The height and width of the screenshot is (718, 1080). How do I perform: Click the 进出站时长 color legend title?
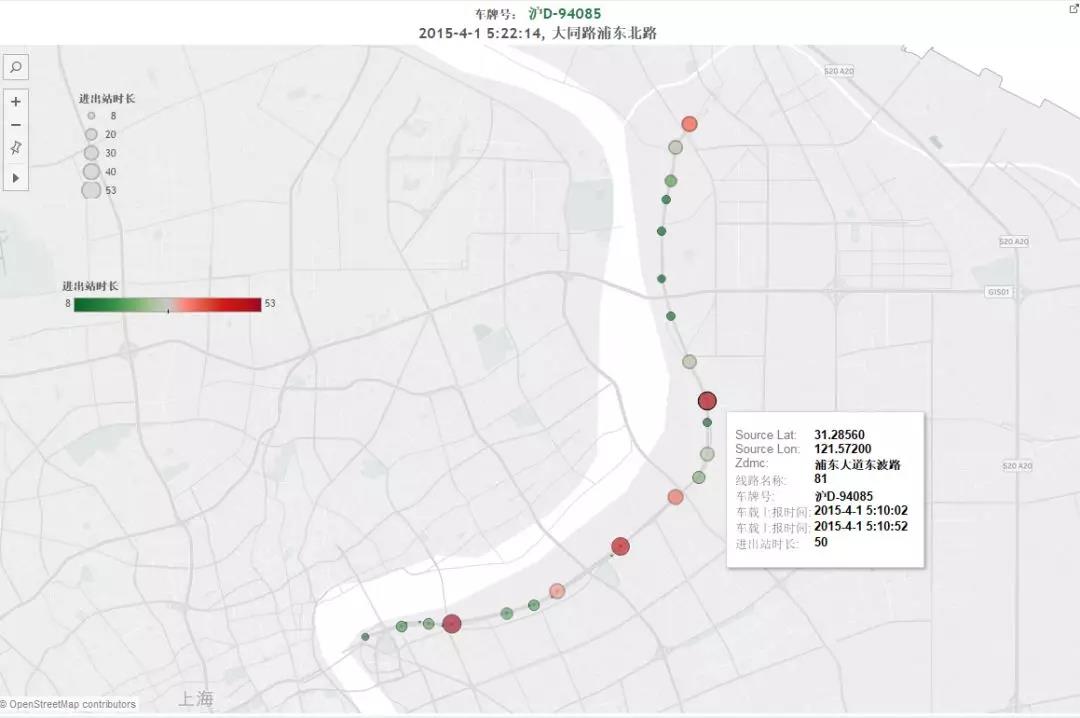(x=90, y=286)
